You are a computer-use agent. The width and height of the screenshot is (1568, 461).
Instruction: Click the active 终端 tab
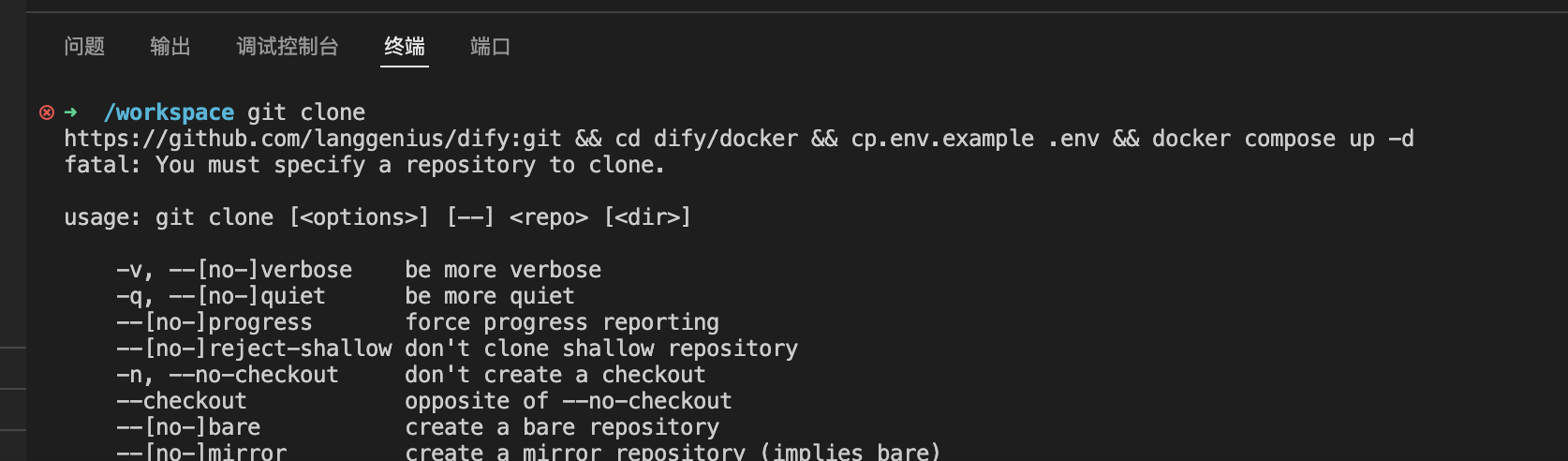click(405, 46)
